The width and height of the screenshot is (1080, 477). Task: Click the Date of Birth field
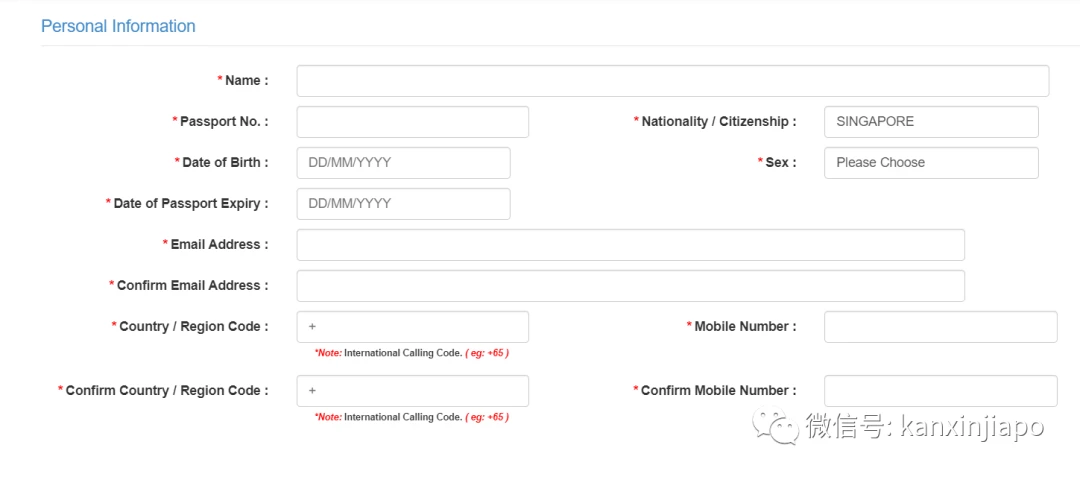point(404,162)
